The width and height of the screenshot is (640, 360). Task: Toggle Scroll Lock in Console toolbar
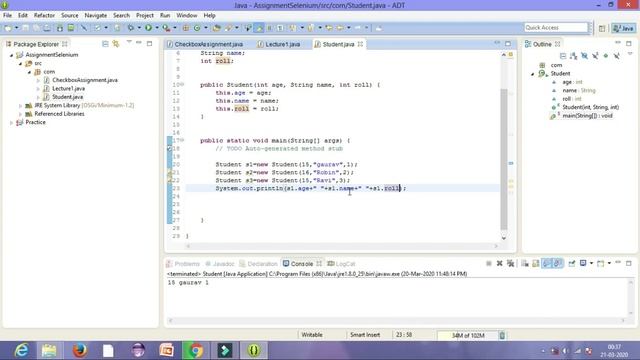coord(536,264)
